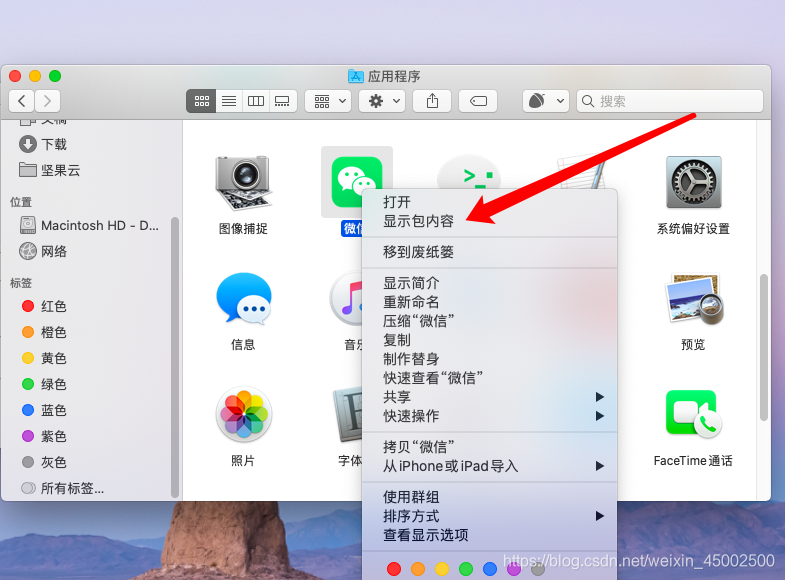Choose 显示简介 in the context menu
Viewport: 785px width, 580px height.
click(490, 283)
